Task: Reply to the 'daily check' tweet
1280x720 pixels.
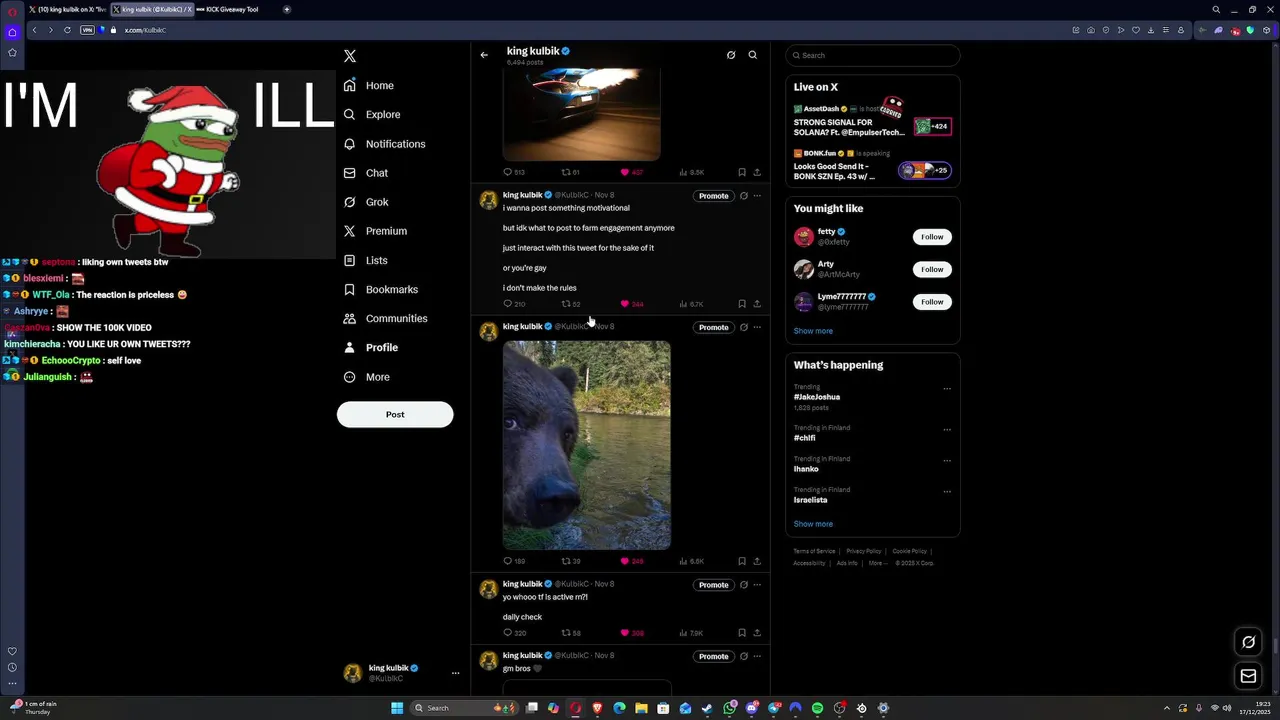Action: coord(508,633)
